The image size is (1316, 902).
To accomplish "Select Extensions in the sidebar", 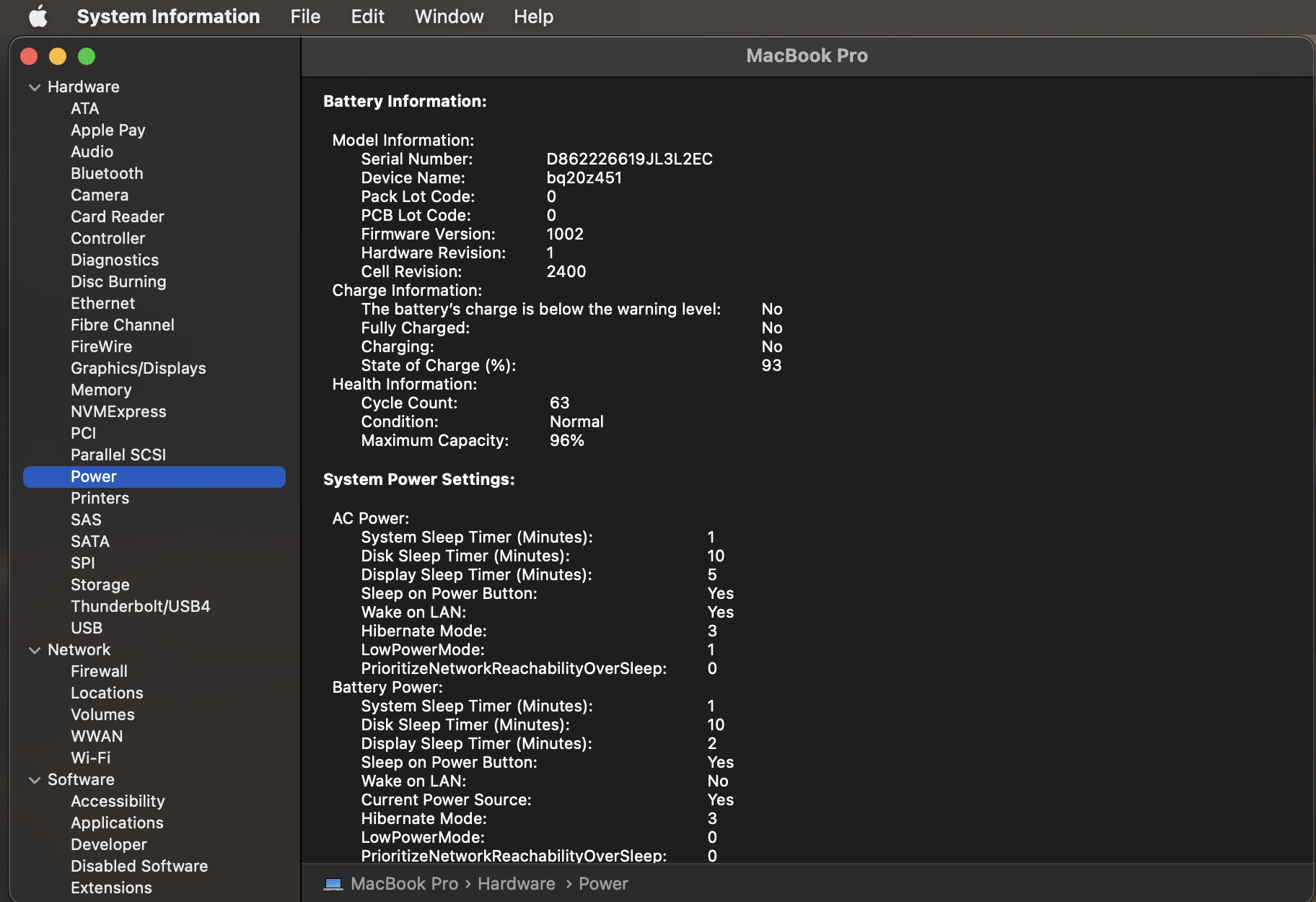I will click(x=111, y=888).
